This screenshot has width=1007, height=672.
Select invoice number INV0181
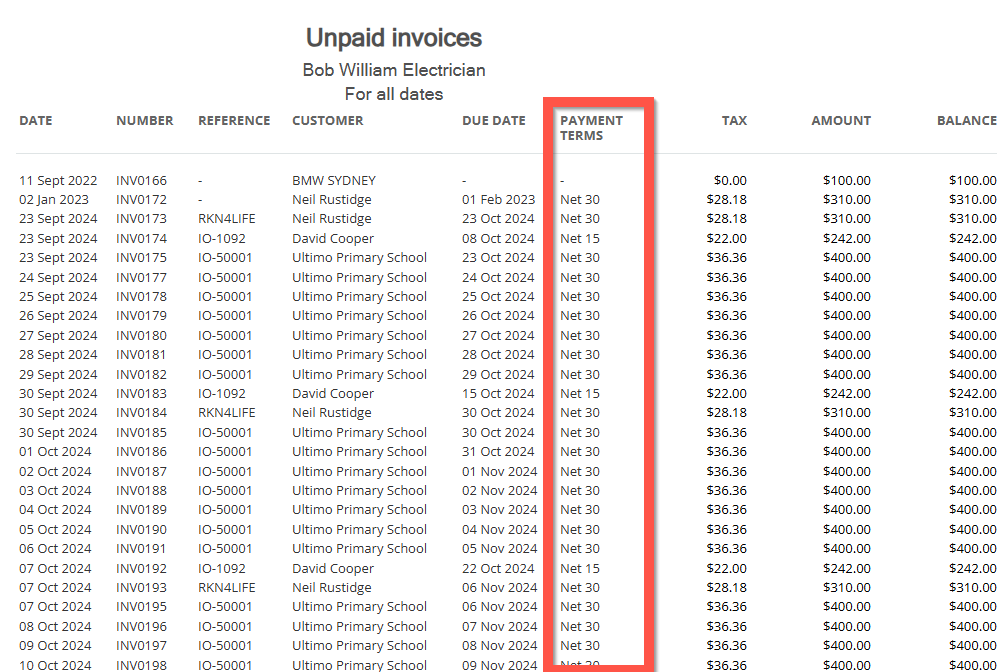pos(141,355)
